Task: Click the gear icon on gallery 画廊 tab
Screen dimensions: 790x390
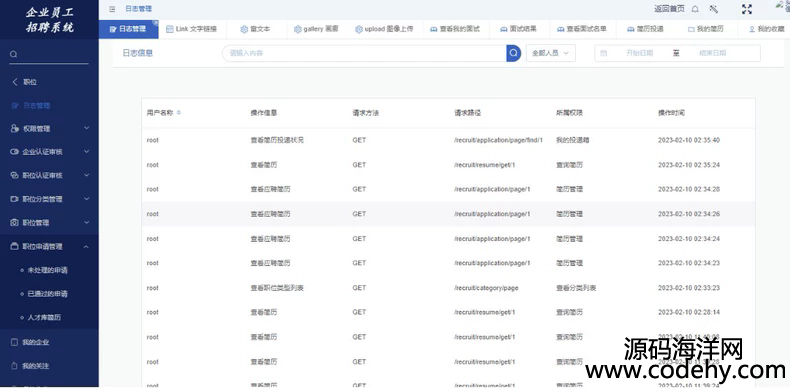Action: pos(297,29)
